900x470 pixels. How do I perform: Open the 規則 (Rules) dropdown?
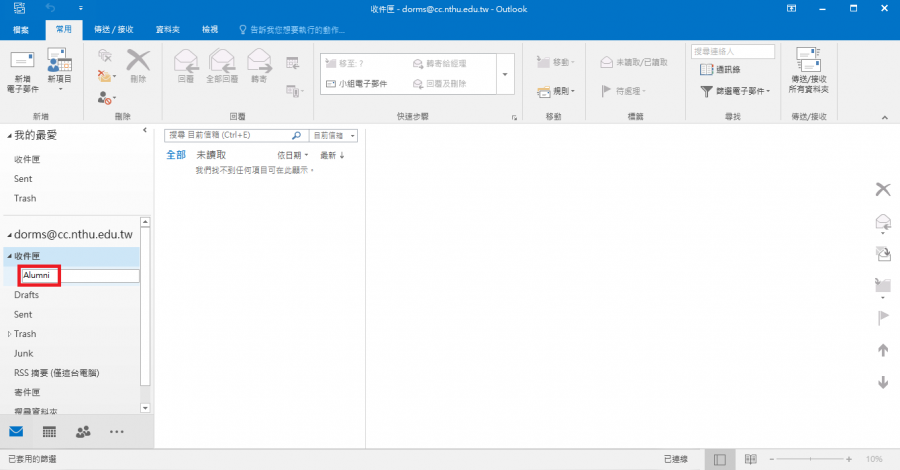pos(556,91)
